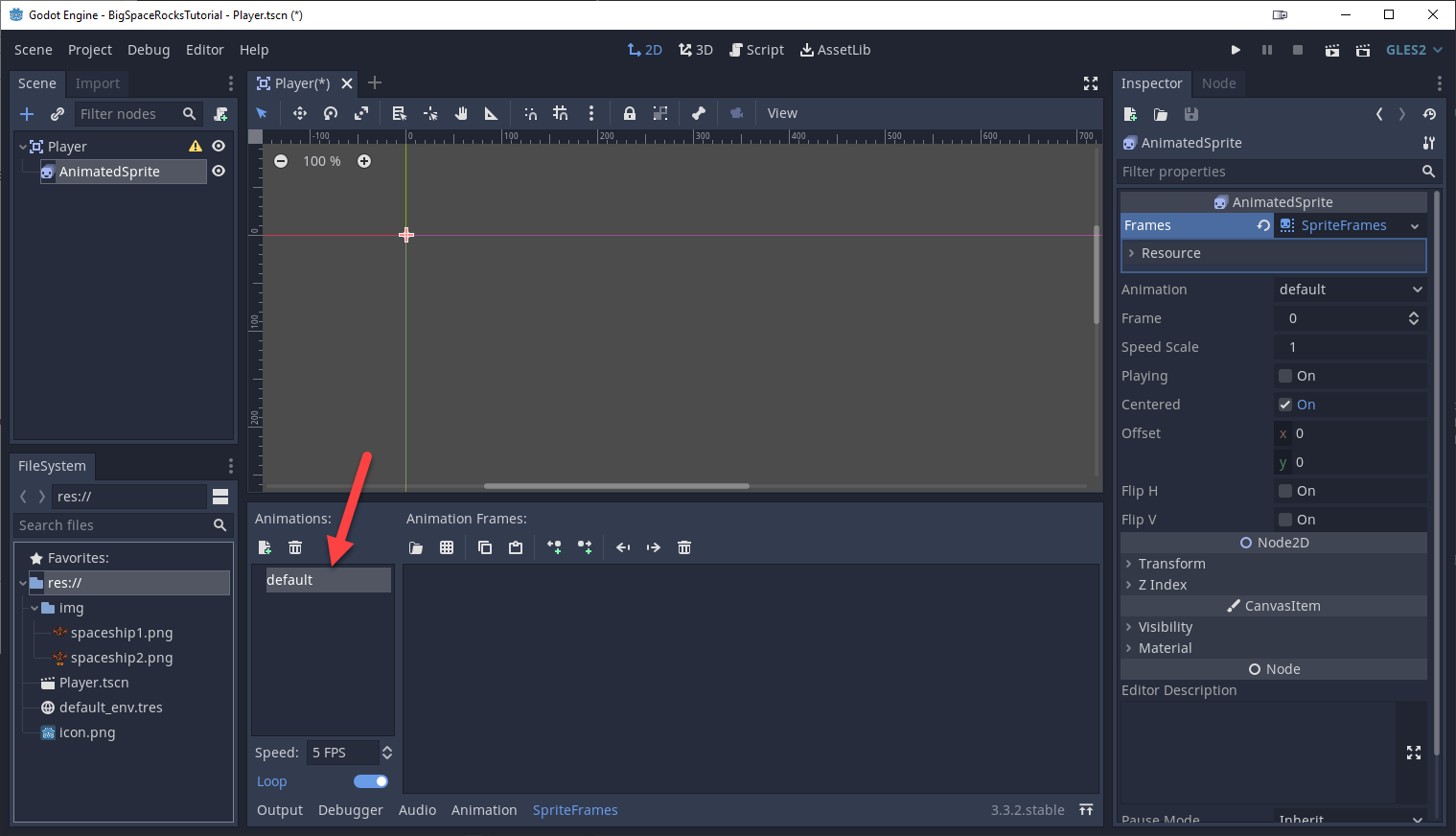Enable the Playing checkbox
Screen dimensions: 1456x836
pos(1285,376)
